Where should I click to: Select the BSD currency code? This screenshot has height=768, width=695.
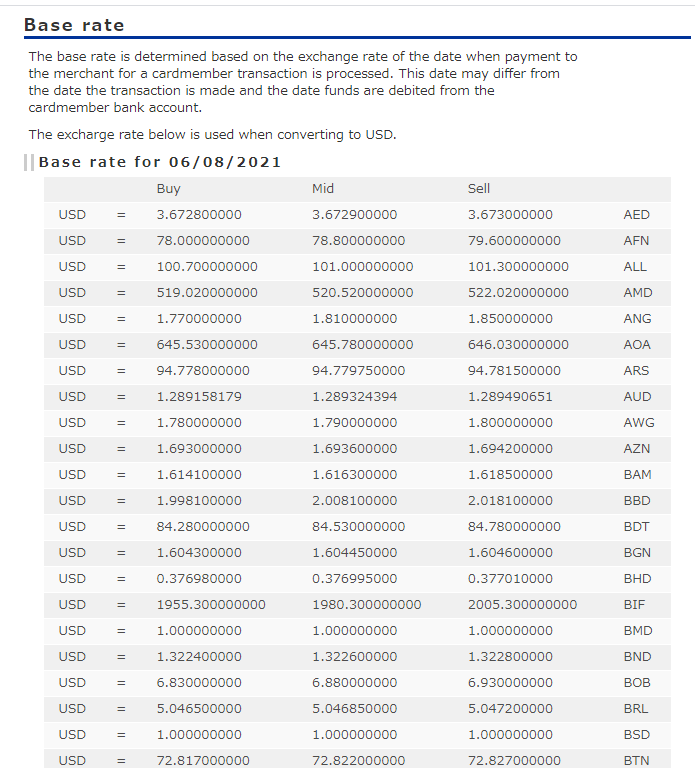point(637,734)
